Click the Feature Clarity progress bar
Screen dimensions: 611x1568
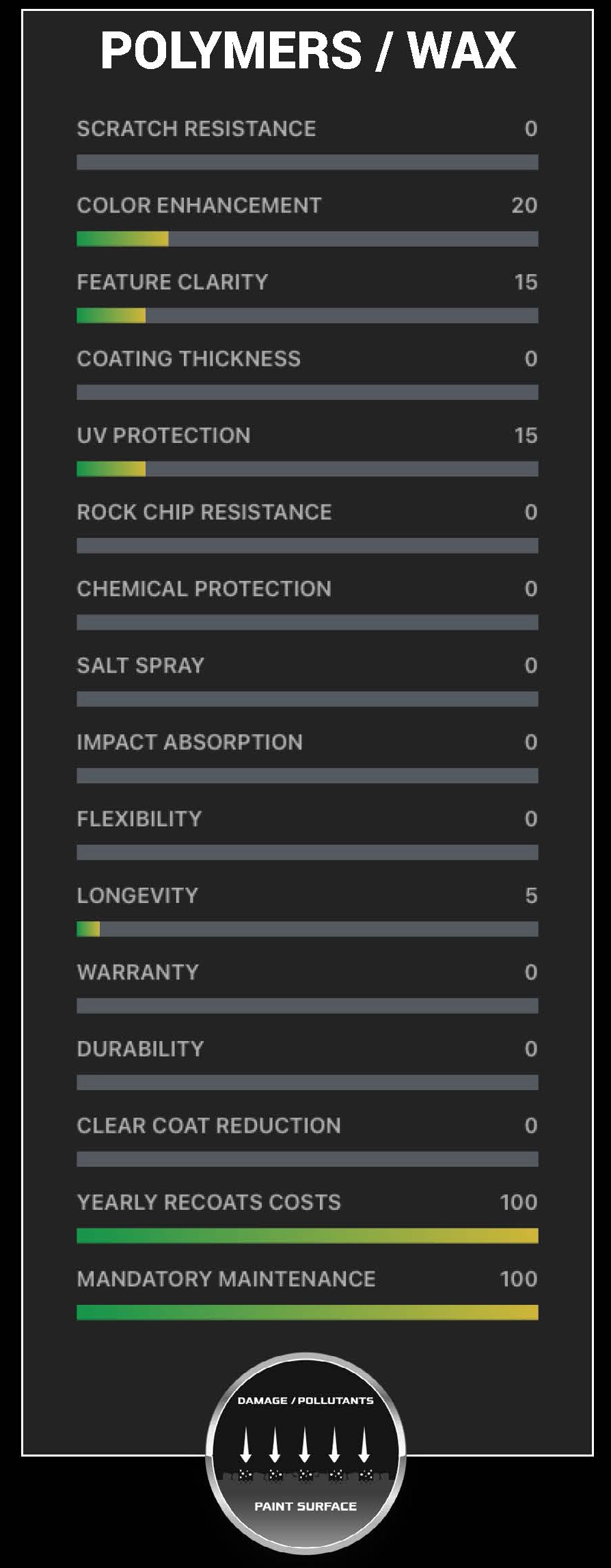[307, 315]
